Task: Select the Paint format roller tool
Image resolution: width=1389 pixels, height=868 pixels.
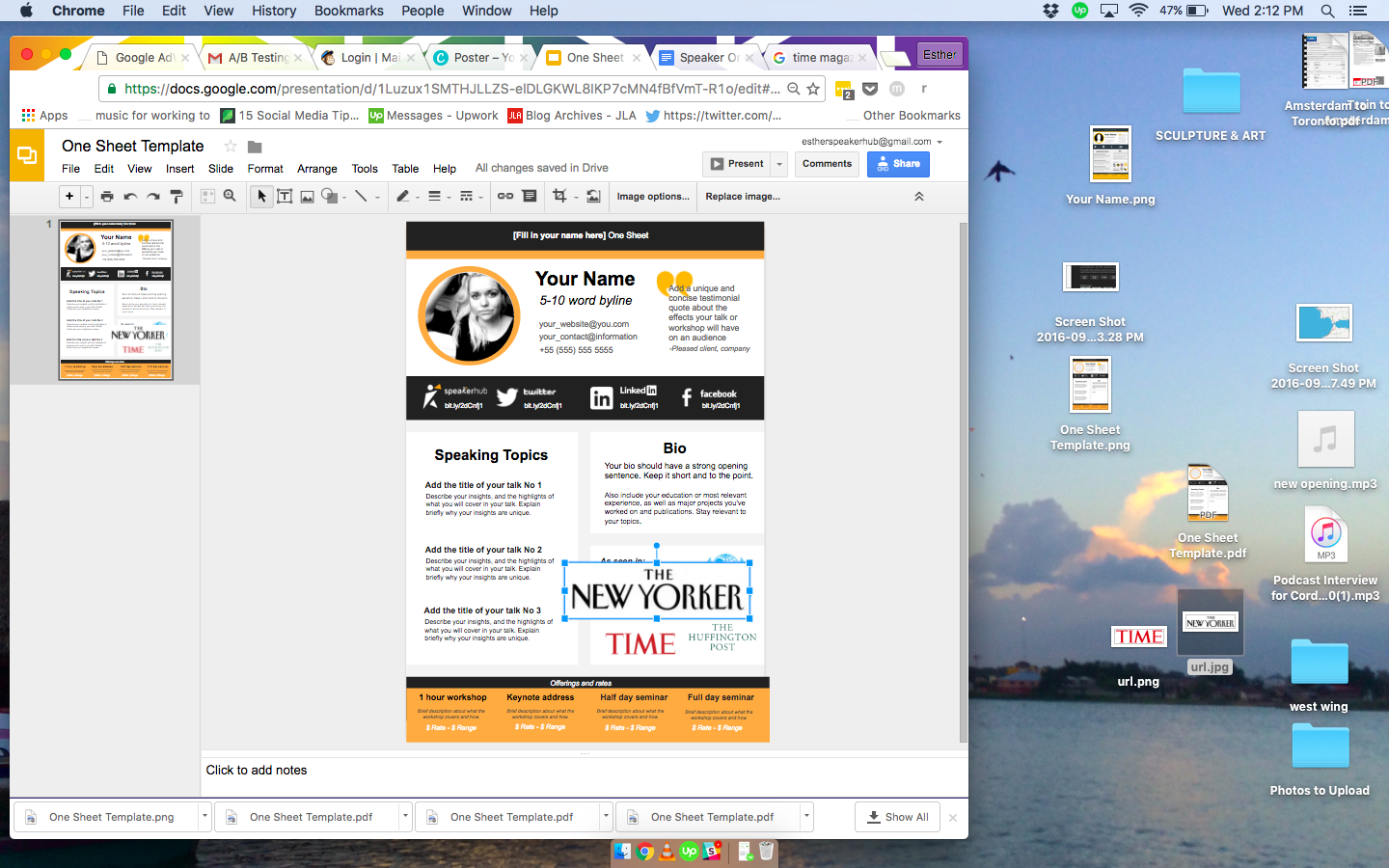Action: click(x=177, y=196)
